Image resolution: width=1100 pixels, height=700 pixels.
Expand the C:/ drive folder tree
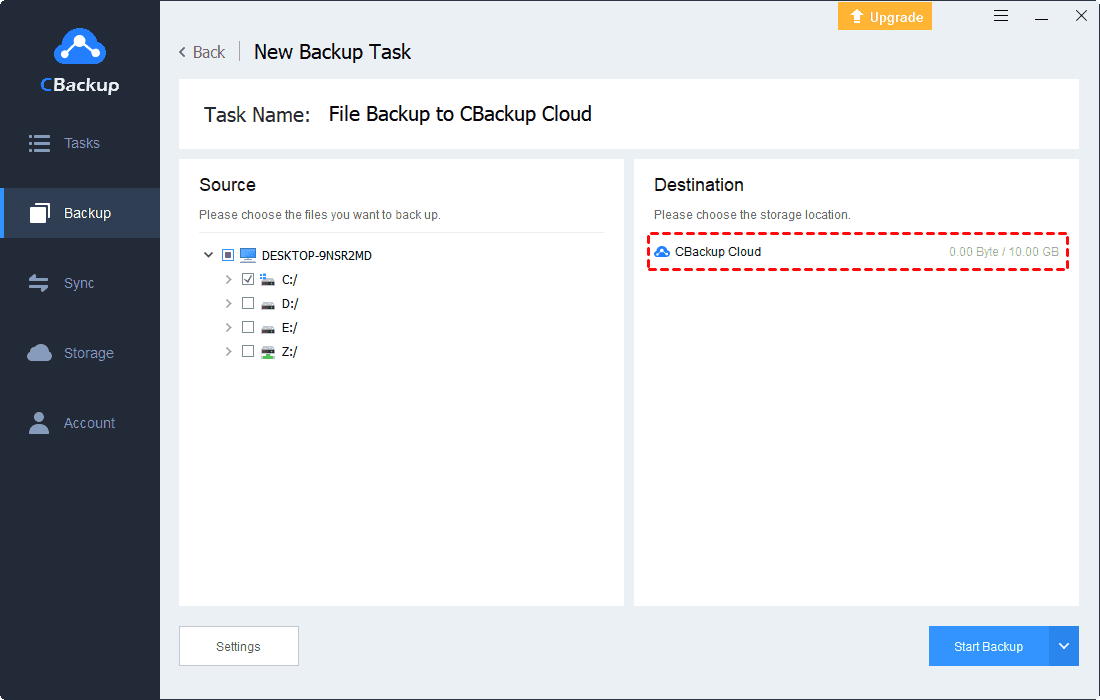pos(229,279)
